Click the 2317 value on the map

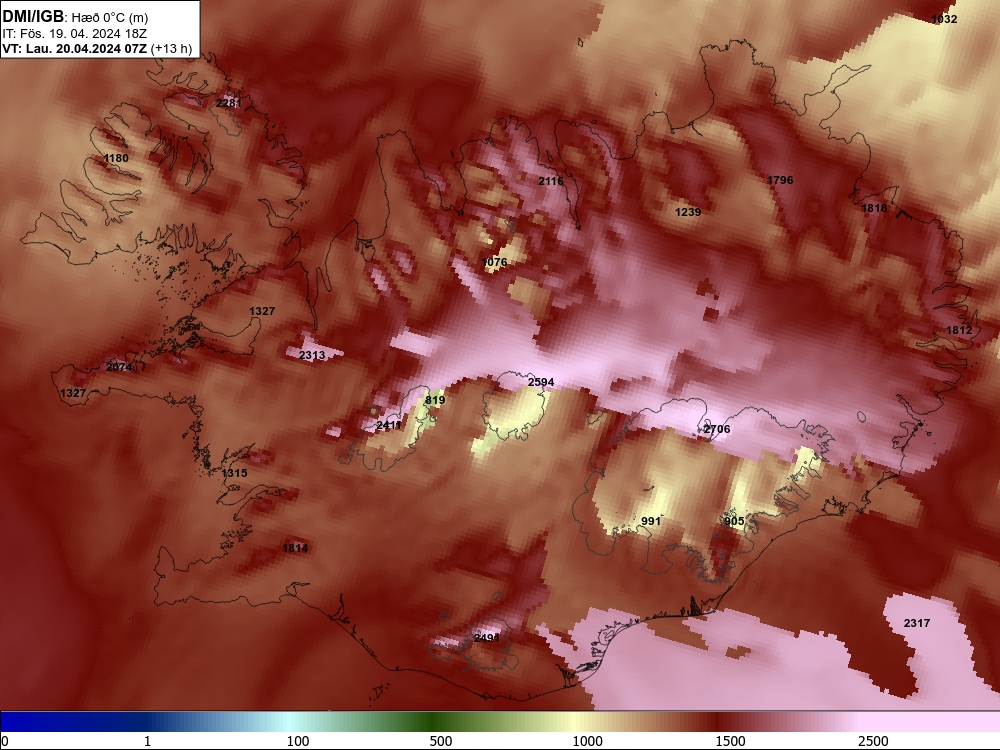pyautogui.click(x=916, y=623)
